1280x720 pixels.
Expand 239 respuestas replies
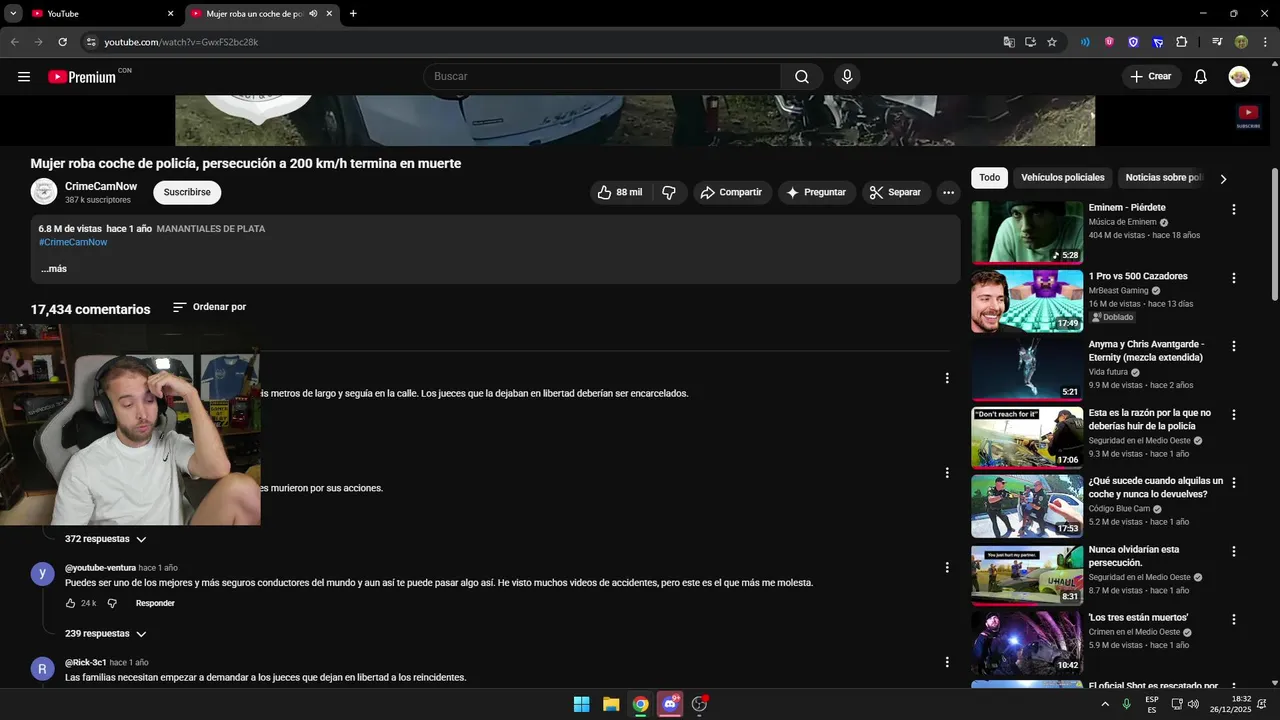[x=105, y=634]
